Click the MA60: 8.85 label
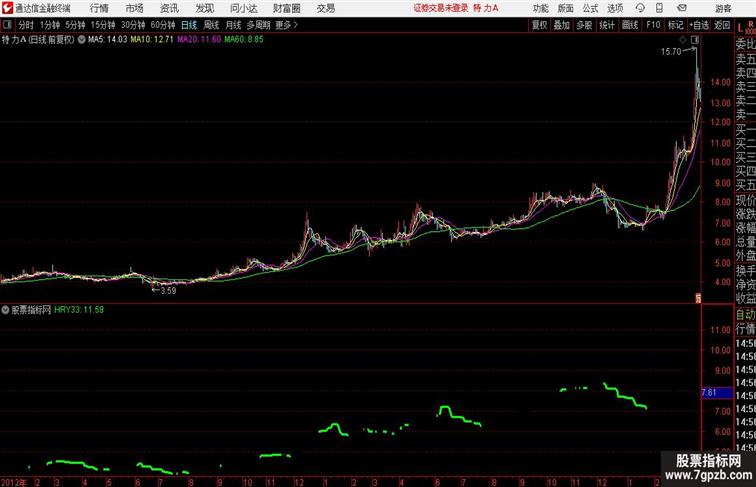756x487 pixels. click(244, 40)
